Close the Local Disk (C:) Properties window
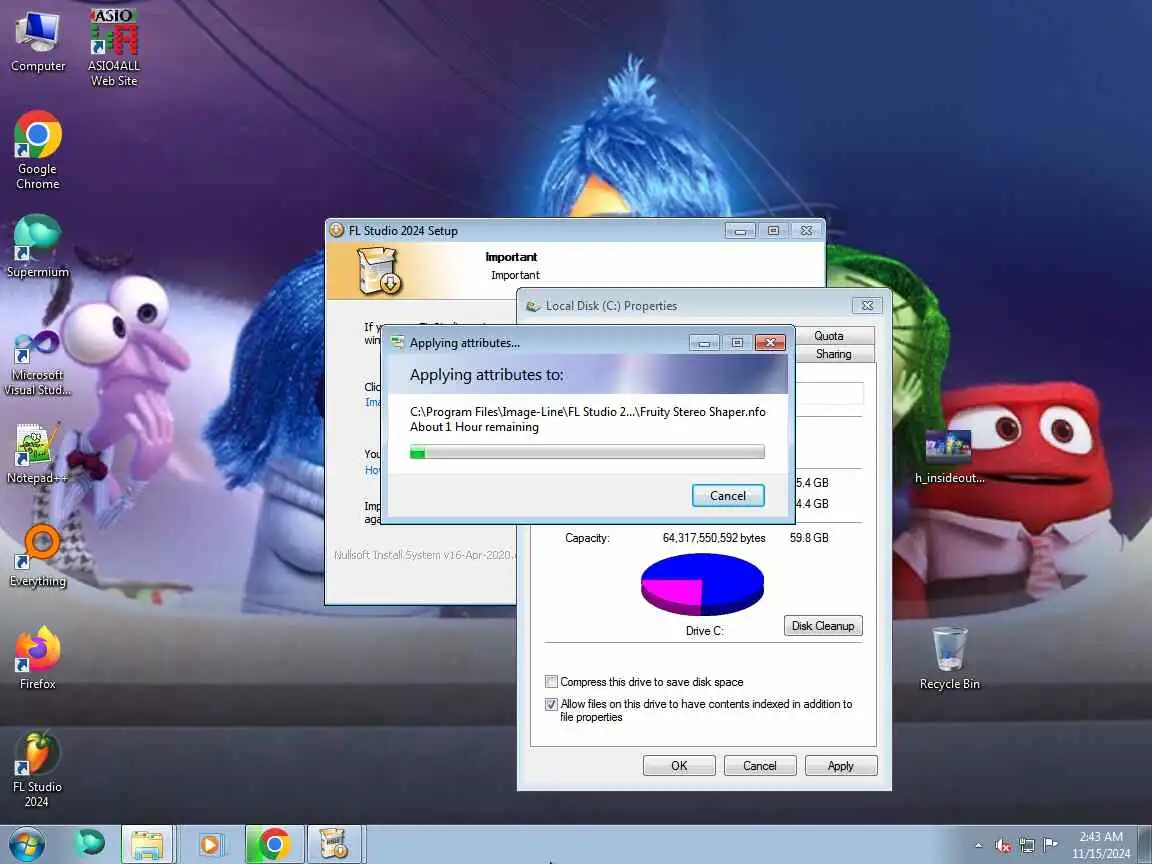 pos(867,306)
